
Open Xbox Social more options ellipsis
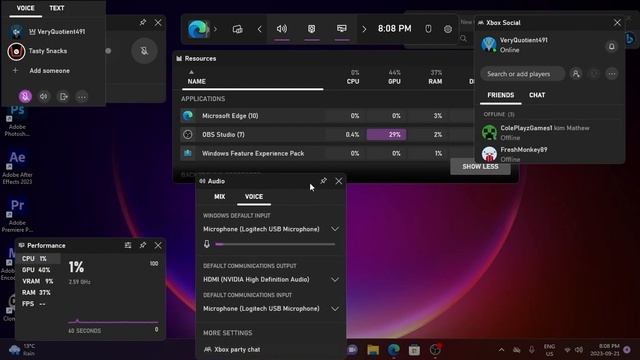(x=612, y=74)
